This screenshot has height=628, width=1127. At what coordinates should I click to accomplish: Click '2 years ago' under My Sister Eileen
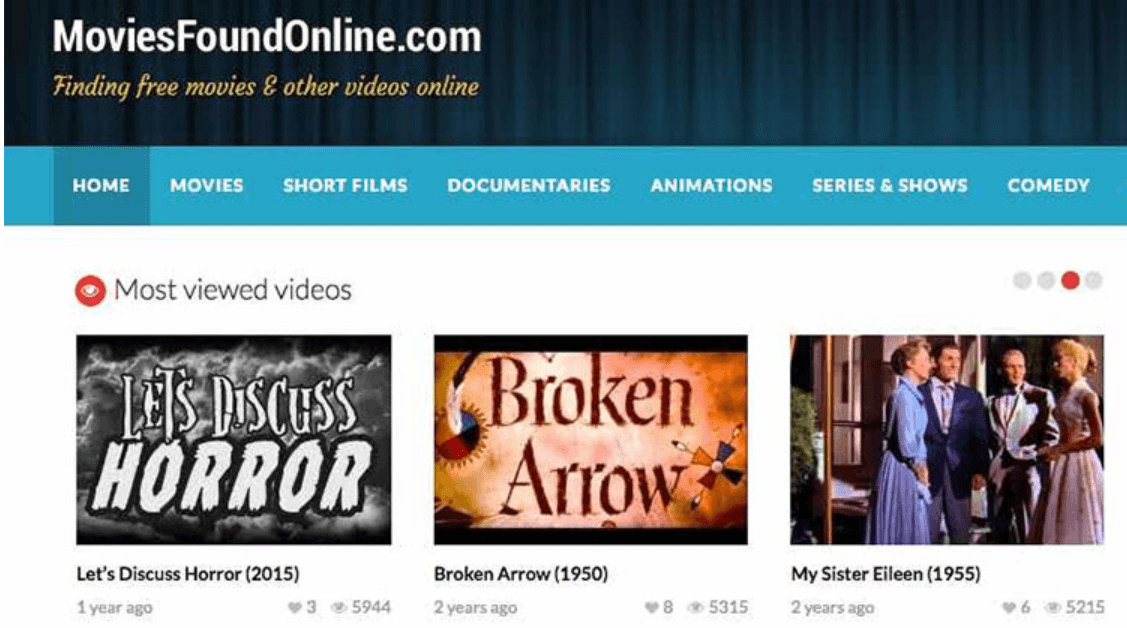pos(833,608)
